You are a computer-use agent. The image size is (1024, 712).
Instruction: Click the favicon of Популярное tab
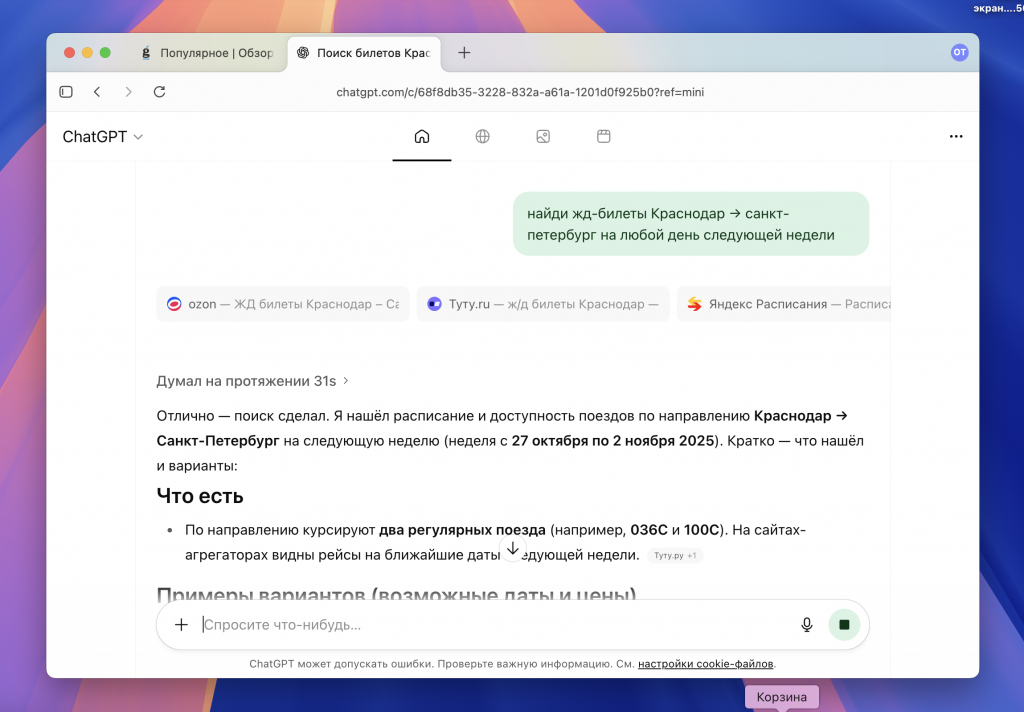[146, 53]
